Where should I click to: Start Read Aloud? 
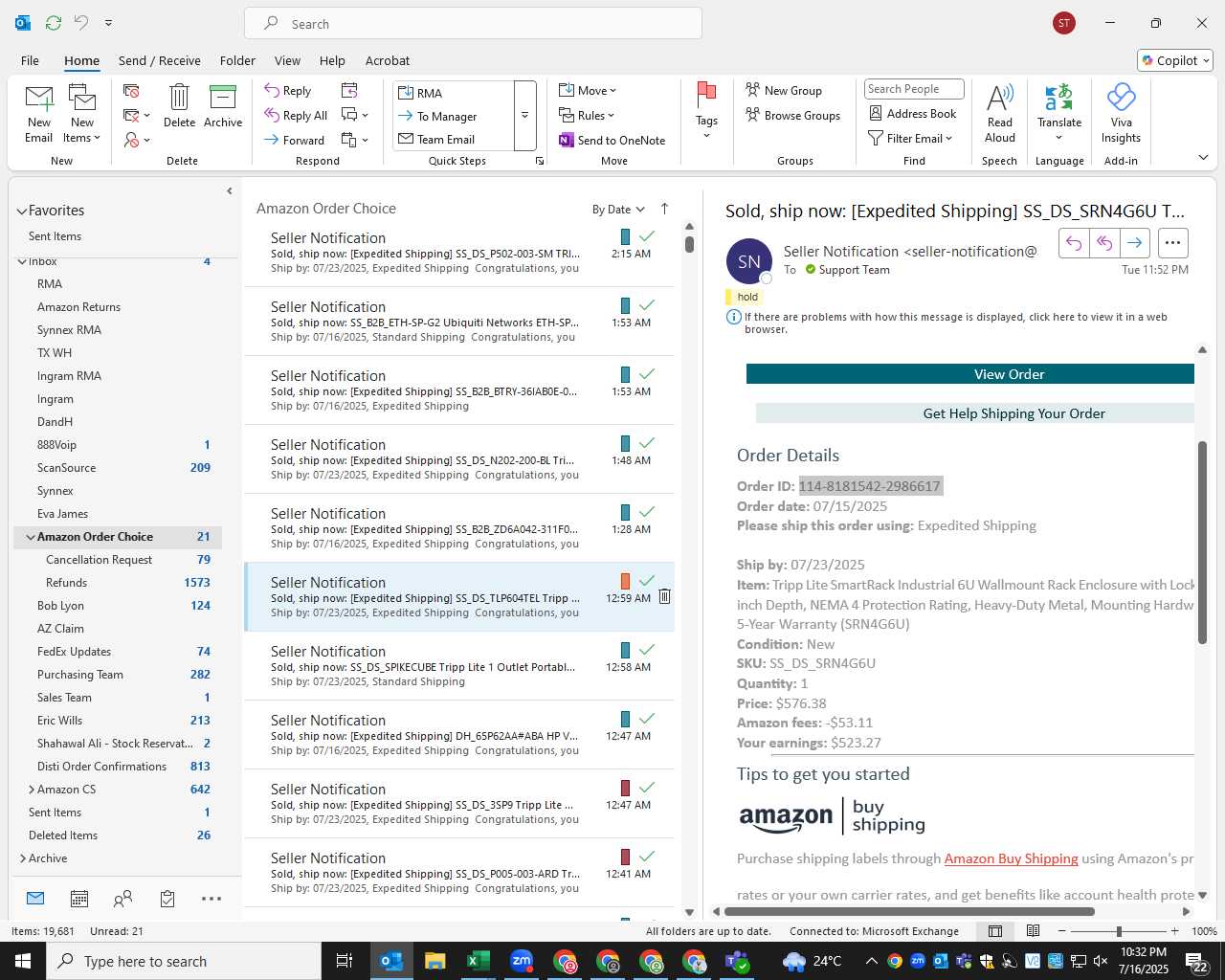(999, 113)
